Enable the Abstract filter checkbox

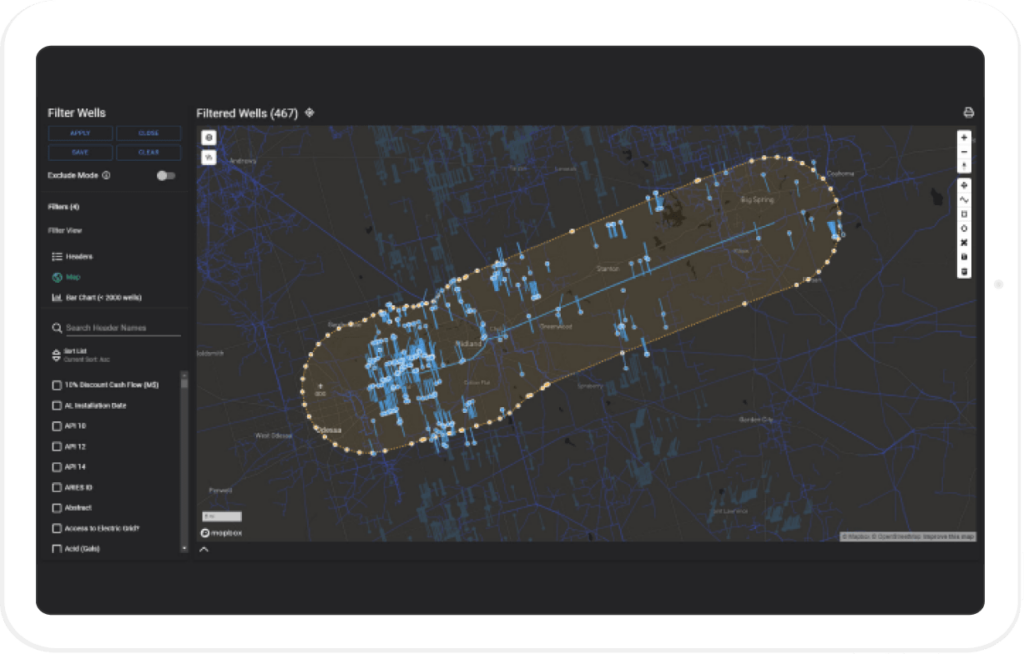point(57,507)
